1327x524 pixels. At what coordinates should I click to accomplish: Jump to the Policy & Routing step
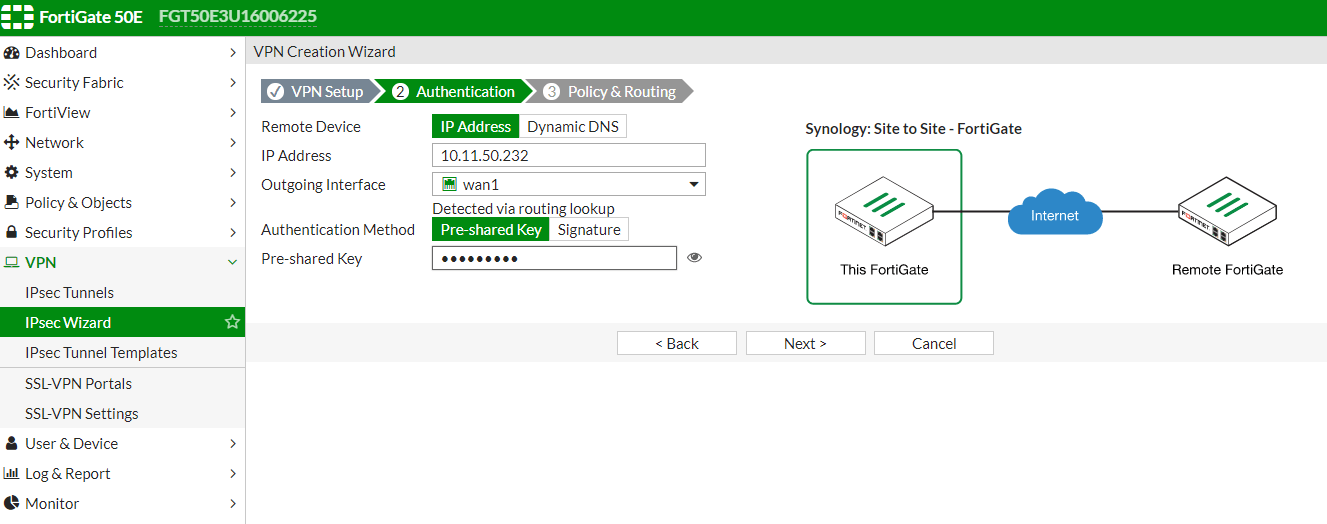coord(611,91)
